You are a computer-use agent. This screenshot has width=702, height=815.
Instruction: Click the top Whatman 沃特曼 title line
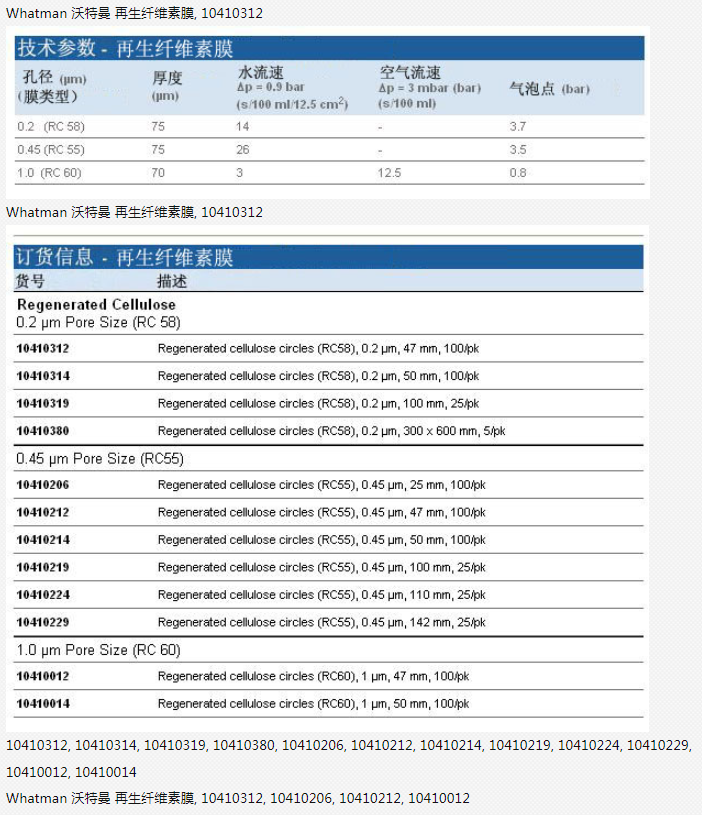(x=134, y=13)
